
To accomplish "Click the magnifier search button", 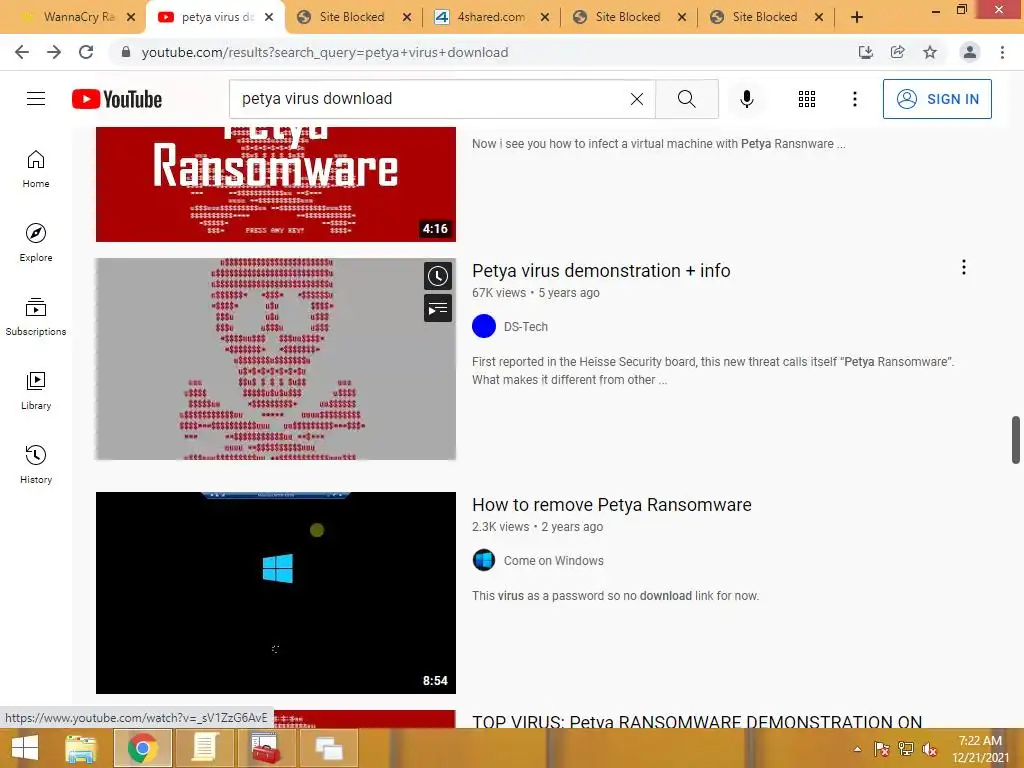I will pyautogui.click(x=686, y=99).
